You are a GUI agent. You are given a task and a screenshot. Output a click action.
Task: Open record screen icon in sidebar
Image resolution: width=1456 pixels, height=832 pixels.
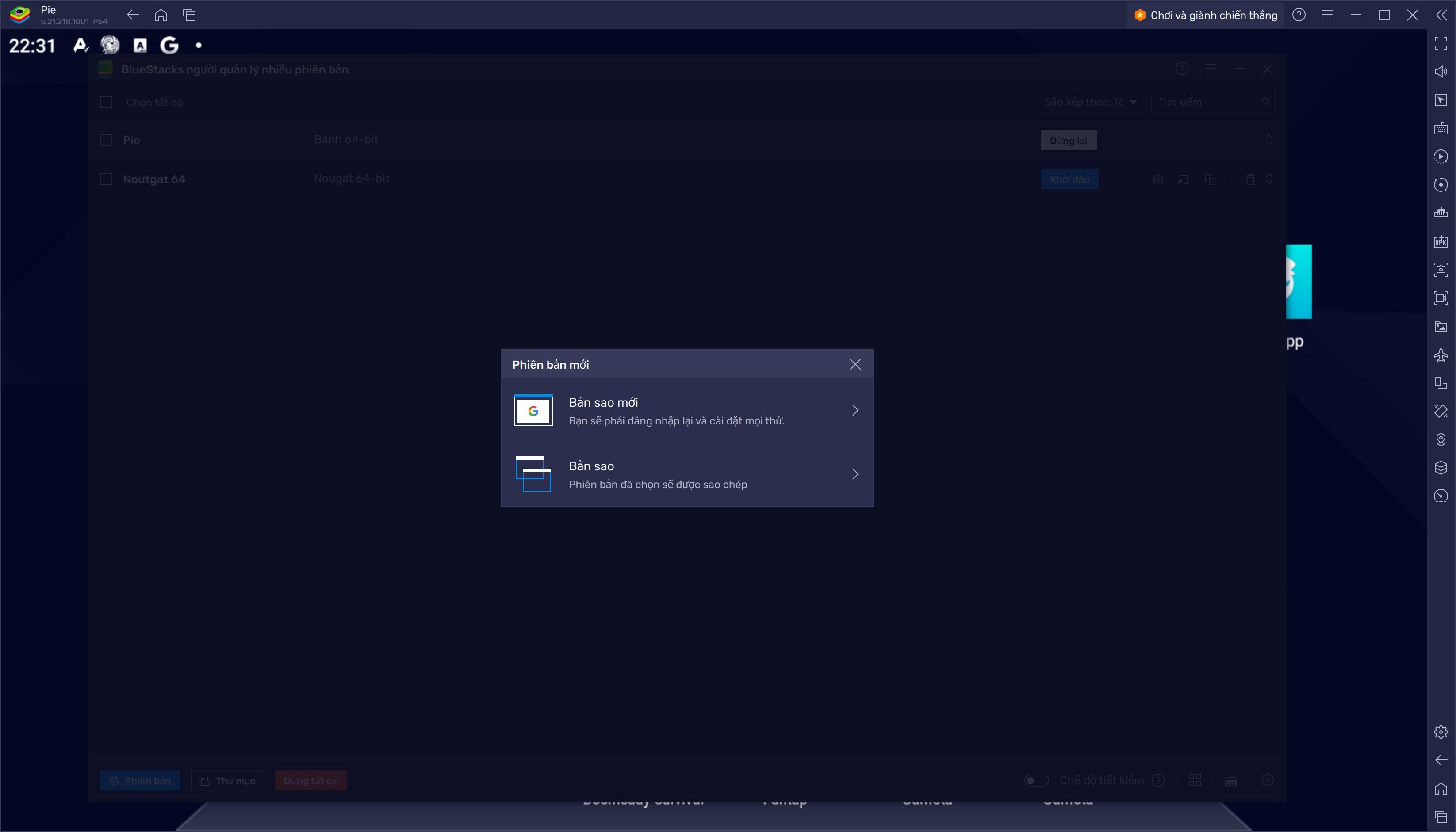pyautogui.click(x=1441, y=298)
